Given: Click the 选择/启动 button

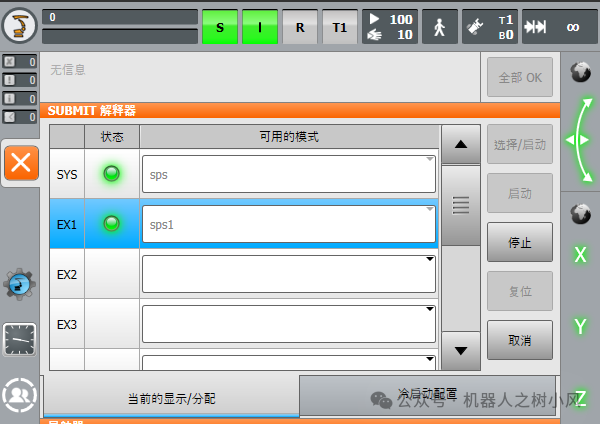Looking at the screenshot, I should pyautogui.click(x=520, y=144).
